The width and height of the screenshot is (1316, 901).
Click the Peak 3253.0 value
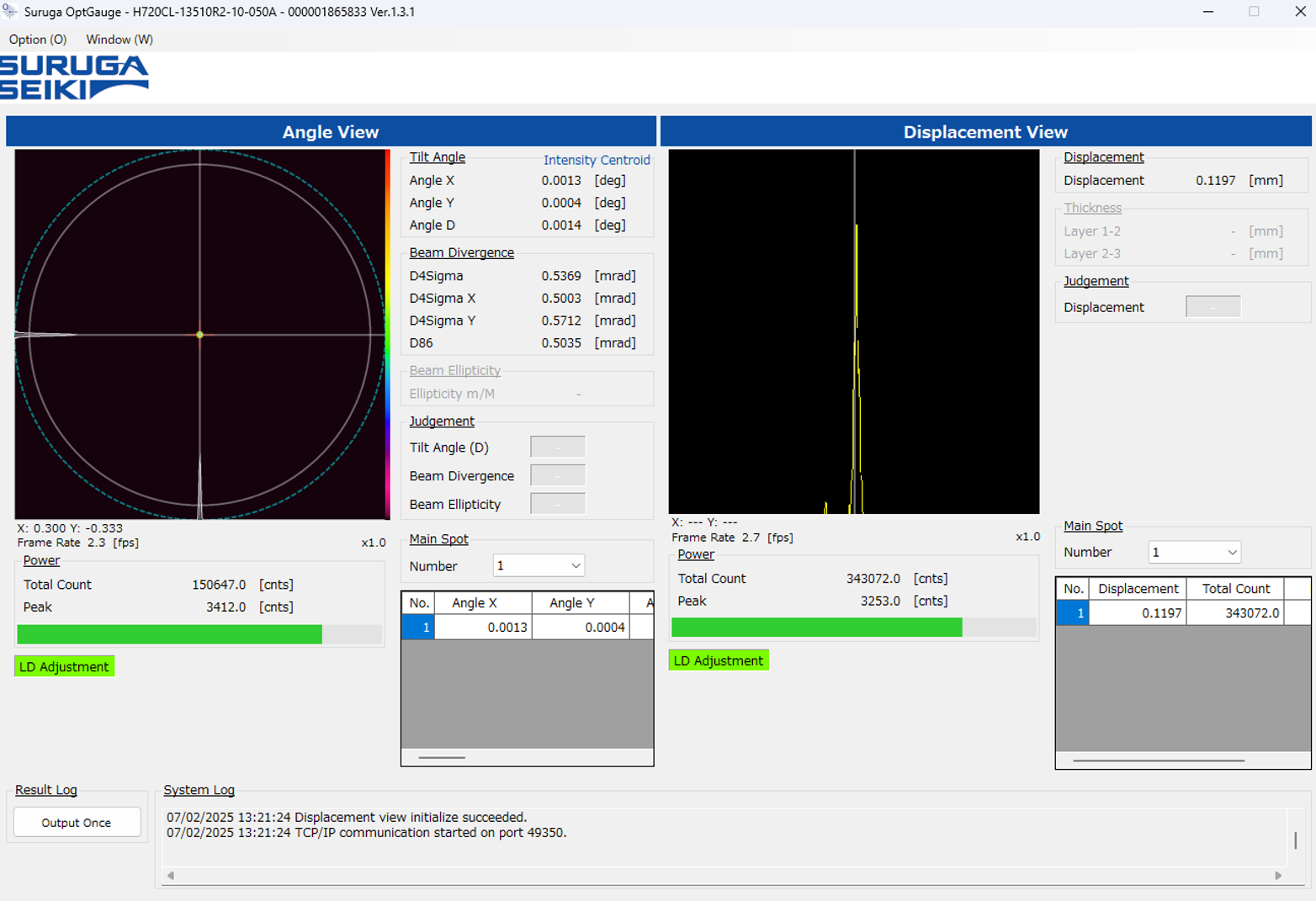[880, 601]
